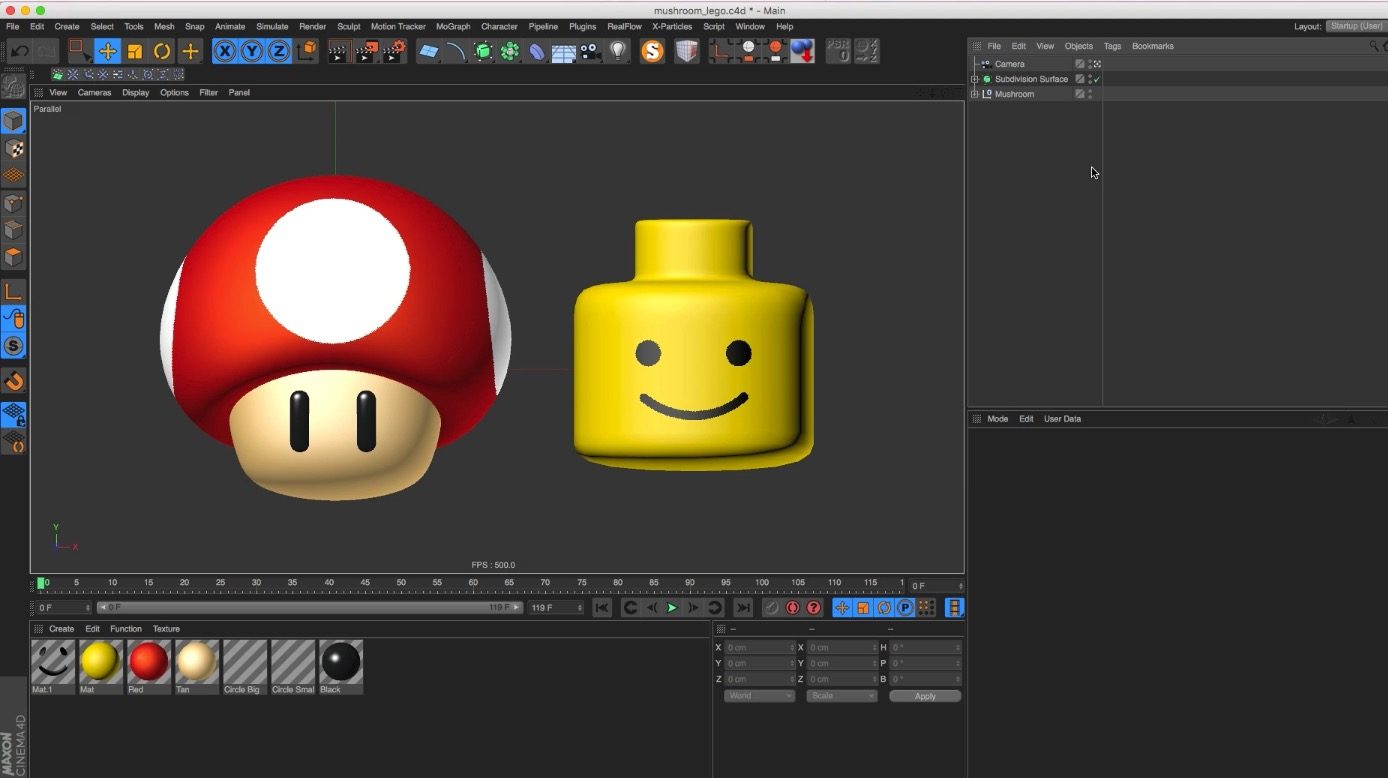Open the Layout Startup (User) dropdown
This screenshot has height=778, width=1388.
tap(1357, 26)
